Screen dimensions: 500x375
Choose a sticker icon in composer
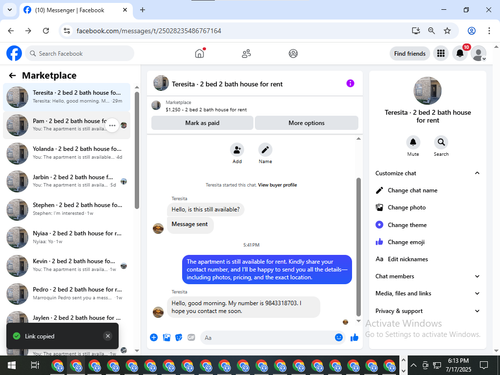pos(179,337)
